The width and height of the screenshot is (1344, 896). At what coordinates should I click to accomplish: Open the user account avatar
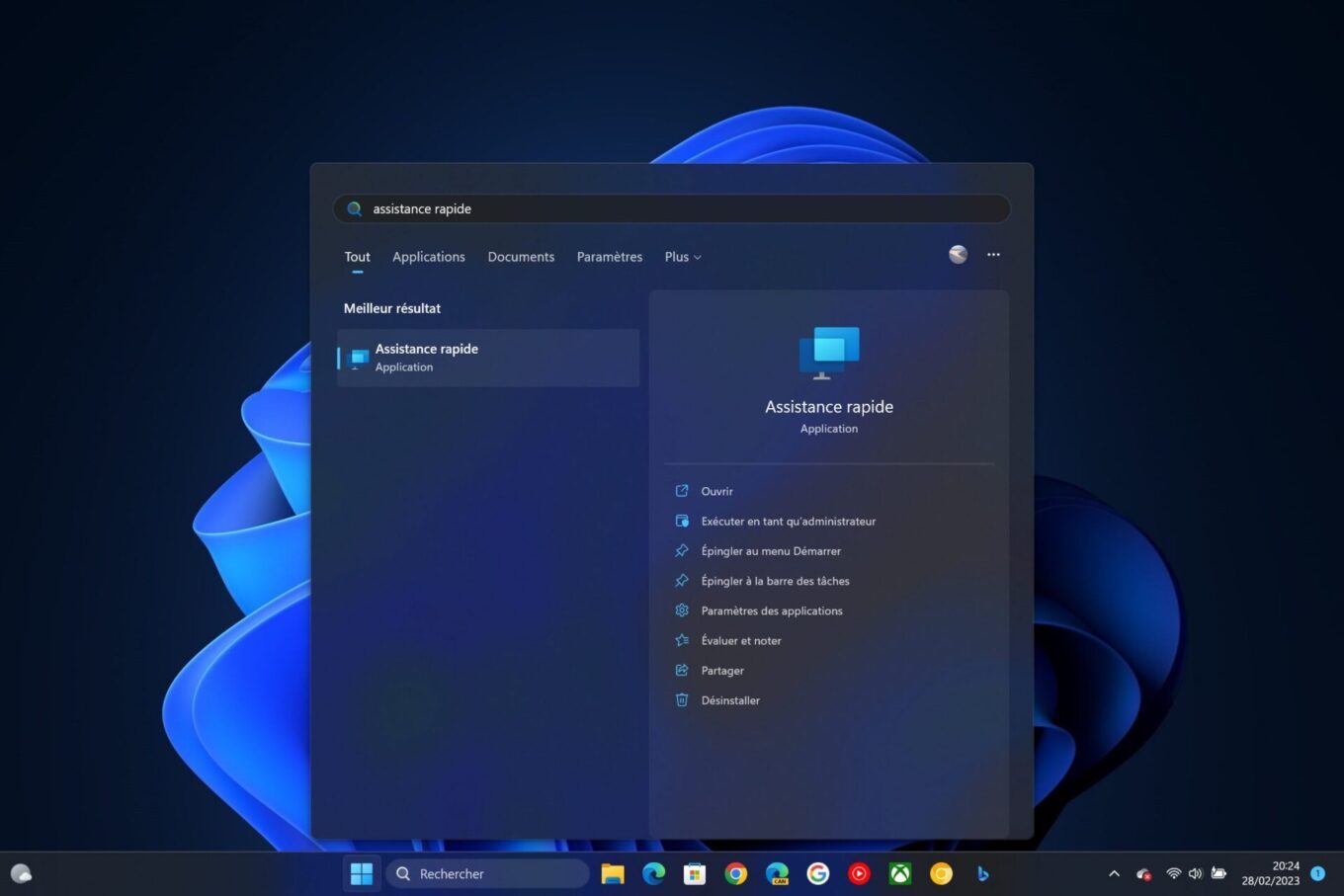(x=958, y=255)
